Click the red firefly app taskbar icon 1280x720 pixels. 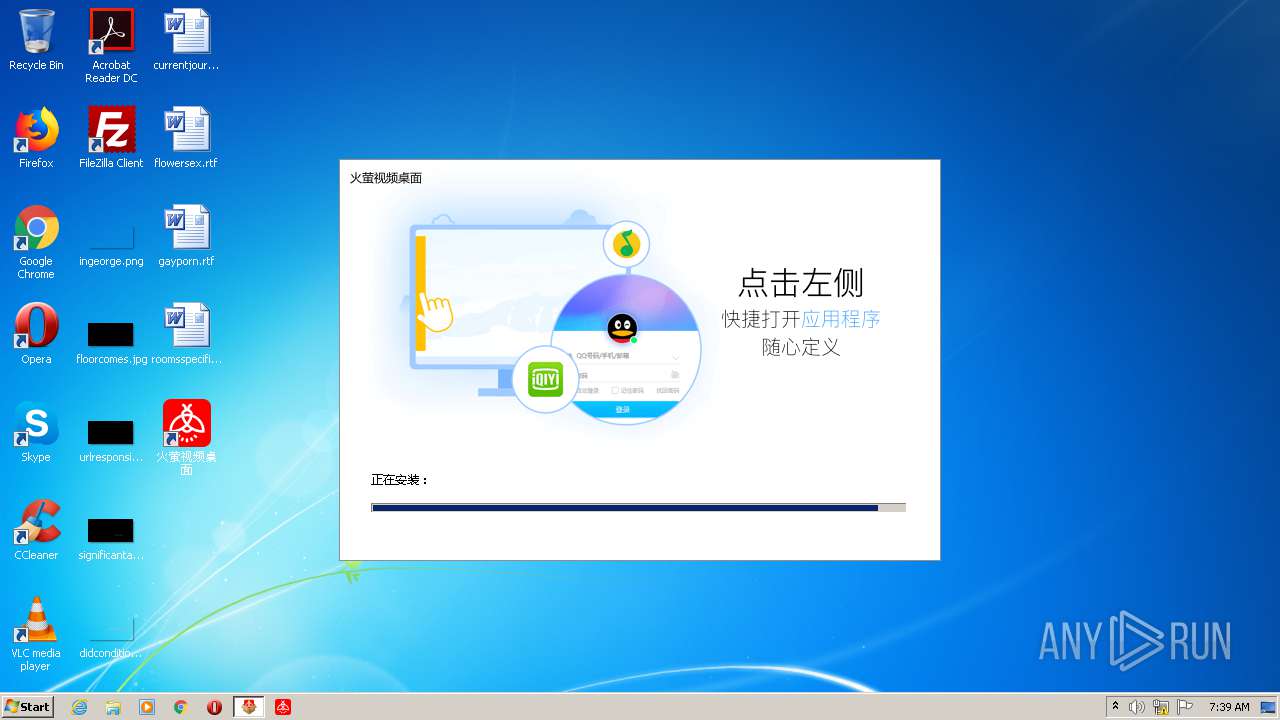point(283,707)
